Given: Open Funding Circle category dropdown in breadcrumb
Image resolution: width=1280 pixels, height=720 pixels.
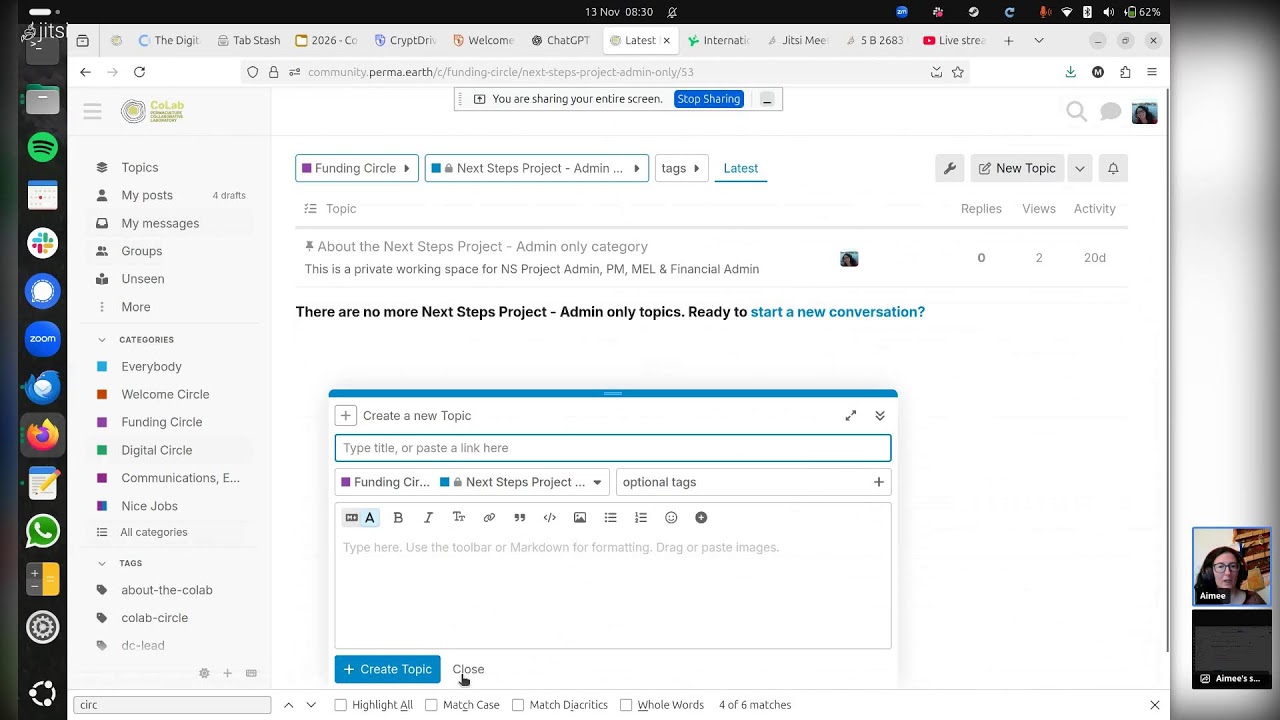Looking at the screenshot, I should (x=357, y=168).
